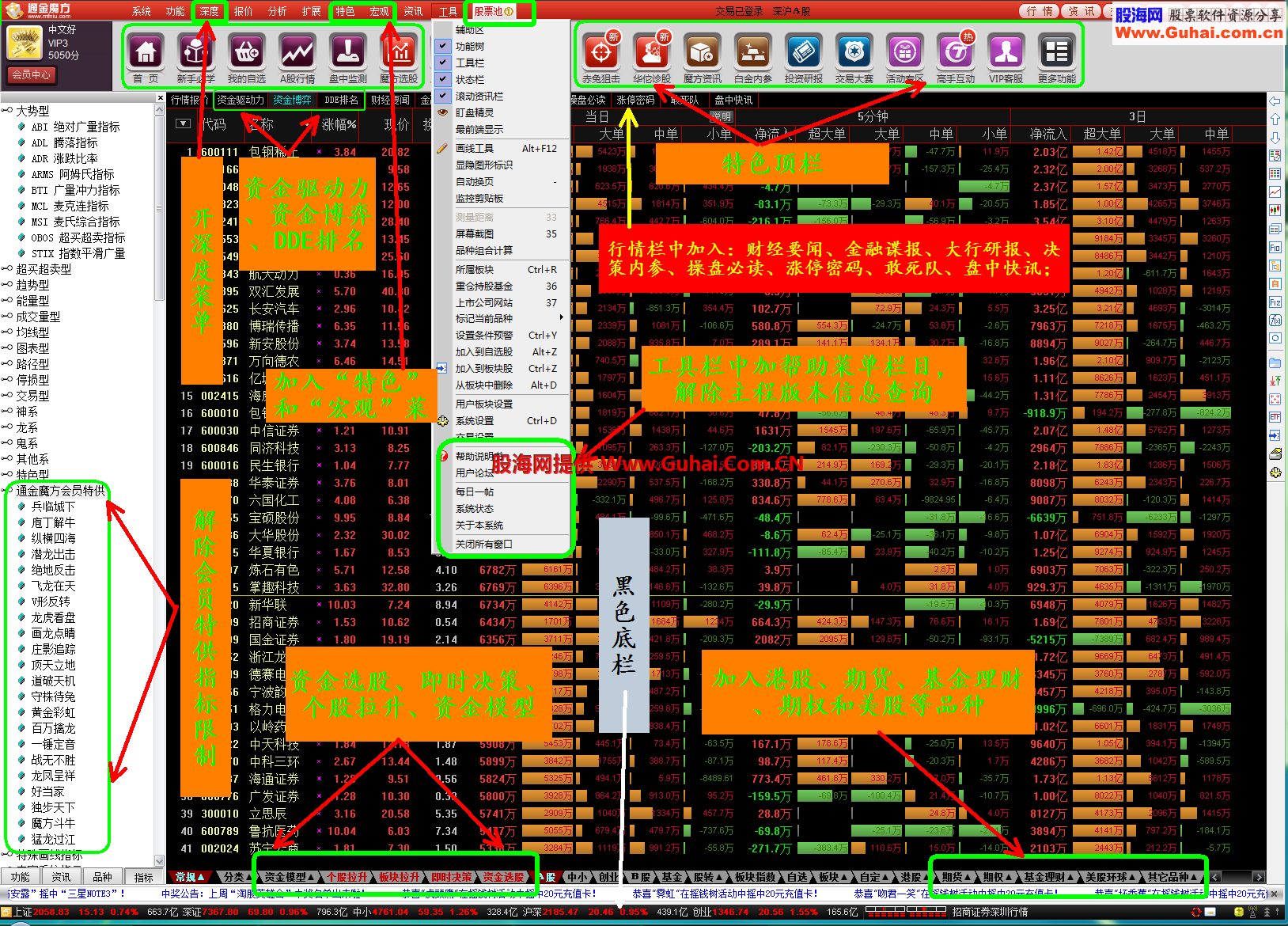
Task: Select 兵临城下 indicator in tree
Action: [x=53, y=507]
